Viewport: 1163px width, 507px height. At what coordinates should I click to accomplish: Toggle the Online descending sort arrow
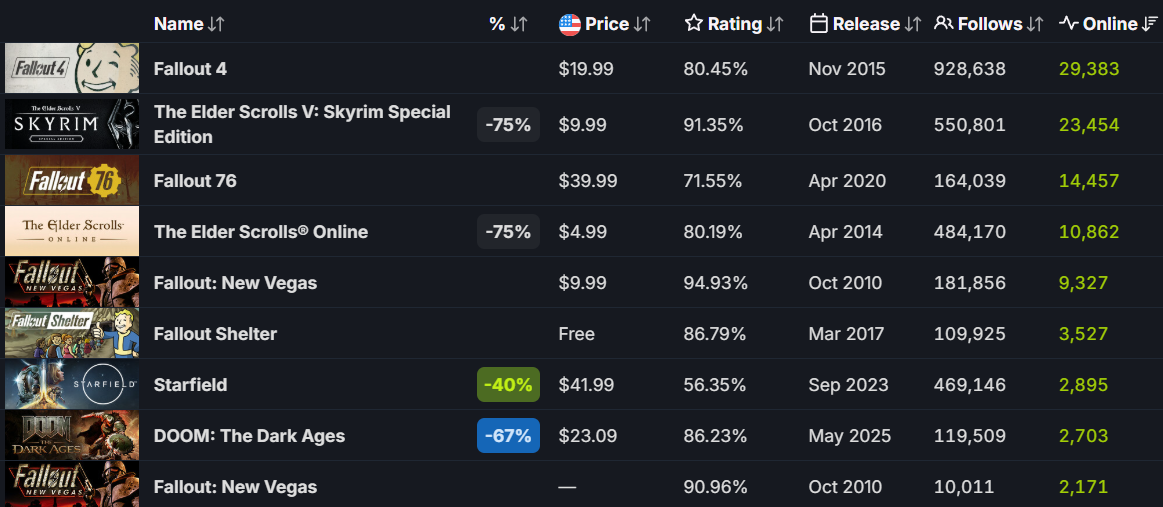tap(1150, 24)
